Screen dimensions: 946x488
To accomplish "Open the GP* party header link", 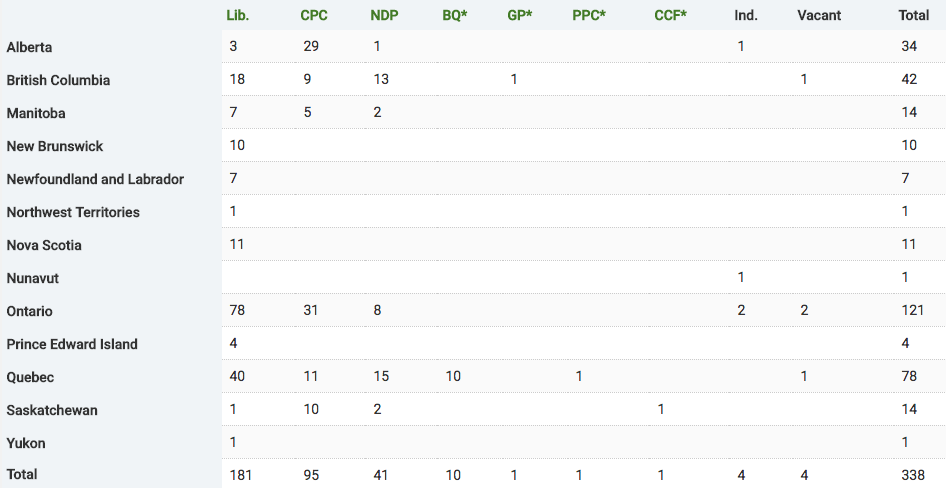I will tap(520, 16).
